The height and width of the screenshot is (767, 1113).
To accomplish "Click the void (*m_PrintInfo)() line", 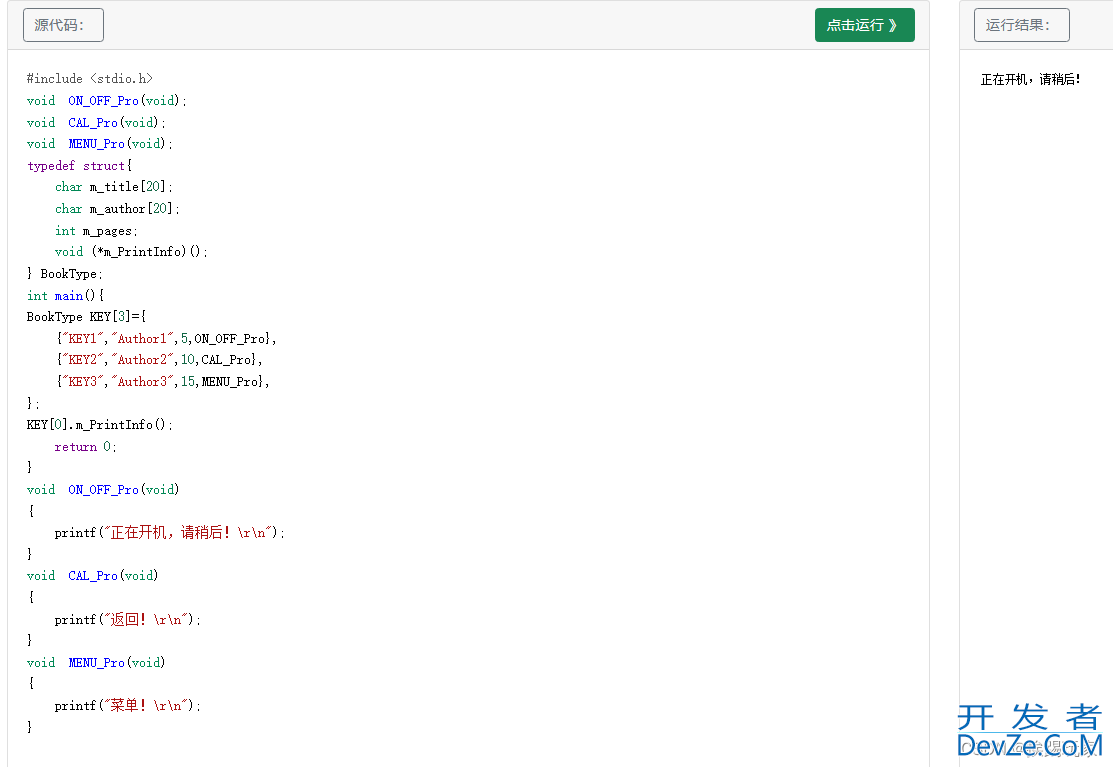I will pos(131,252).
